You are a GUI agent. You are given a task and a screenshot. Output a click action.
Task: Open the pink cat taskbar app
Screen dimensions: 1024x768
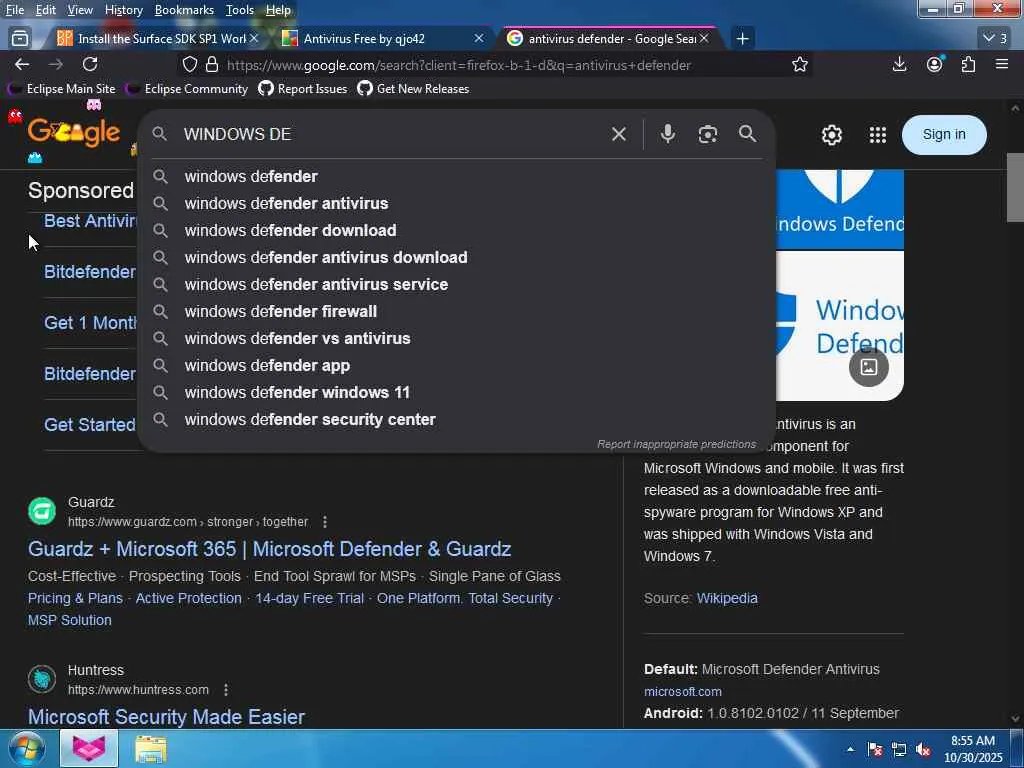(89, 748)
